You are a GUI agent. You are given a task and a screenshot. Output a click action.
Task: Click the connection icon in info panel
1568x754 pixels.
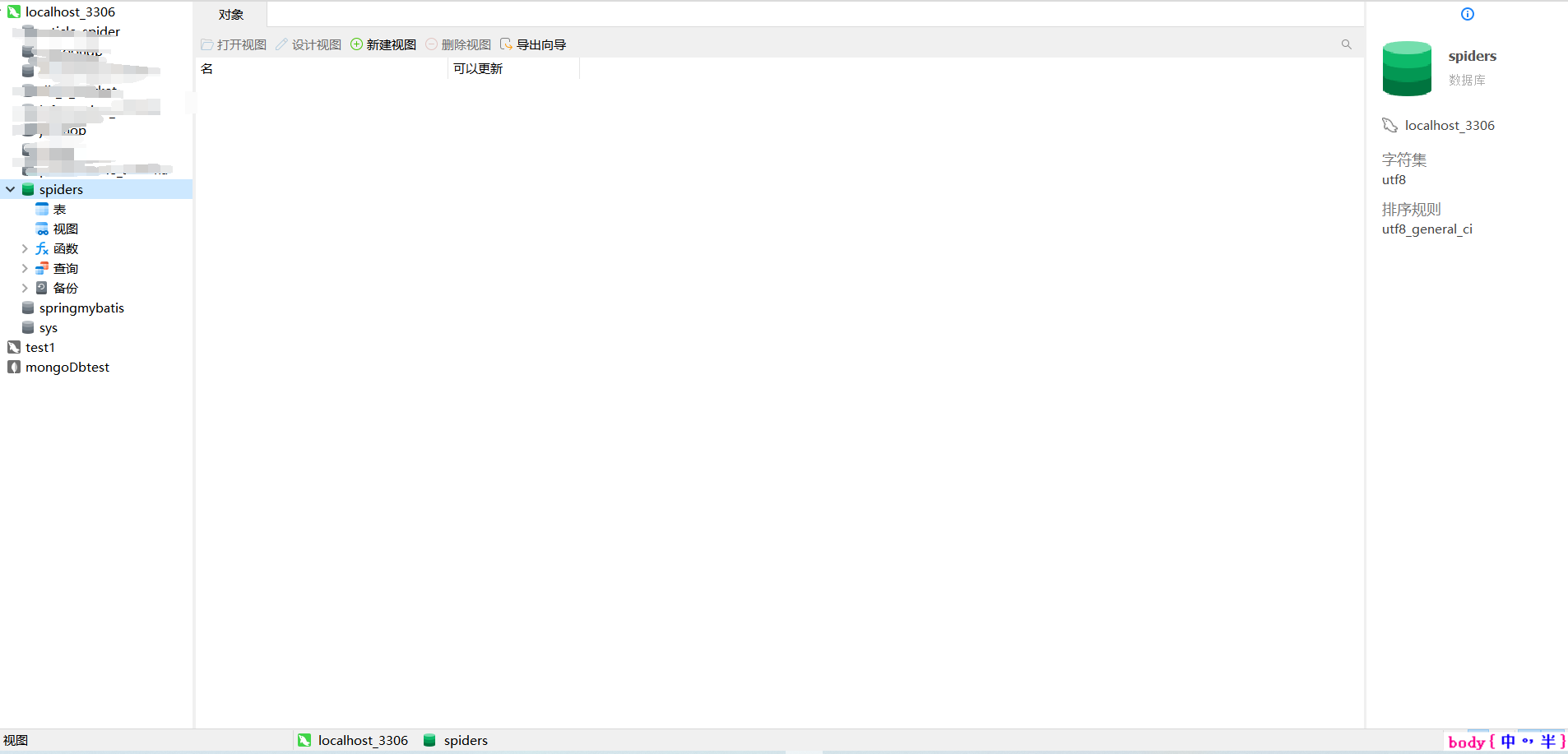1389,125
